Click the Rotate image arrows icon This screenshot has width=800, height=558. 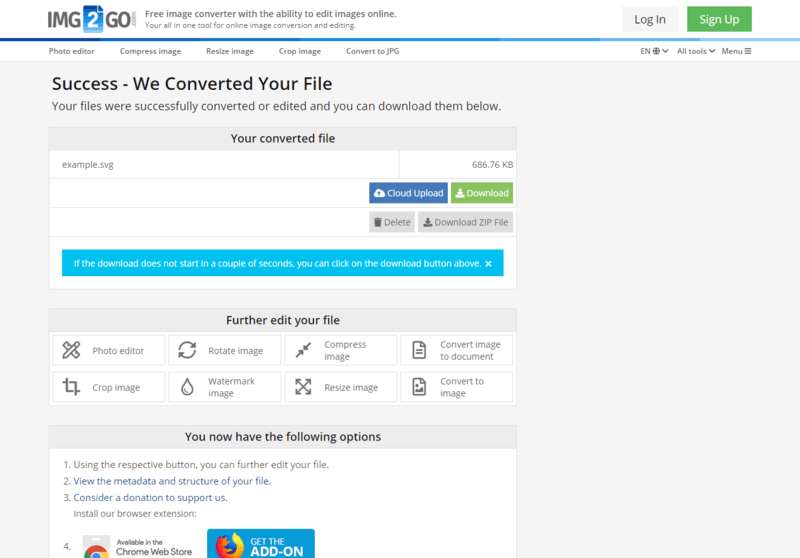click(x=187, y=350)
